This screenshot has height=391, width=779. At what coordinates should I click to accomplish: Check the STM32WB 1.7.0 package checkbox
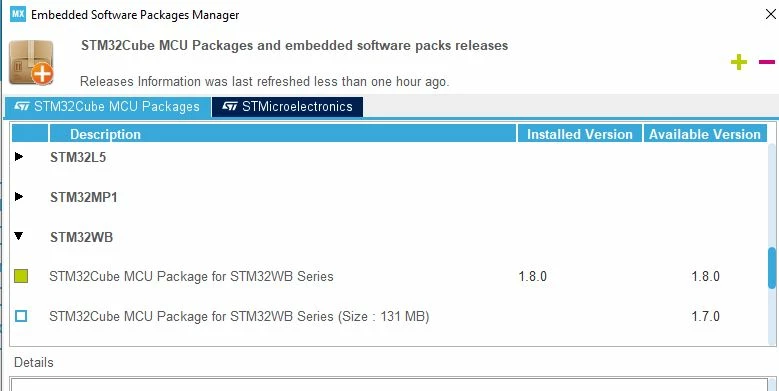point(21,316)
